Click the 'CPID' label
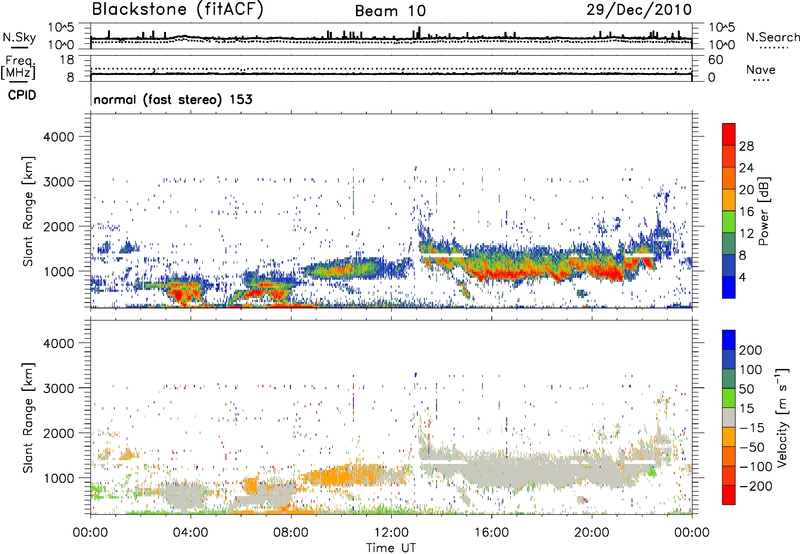 click(x=22, y=95)
